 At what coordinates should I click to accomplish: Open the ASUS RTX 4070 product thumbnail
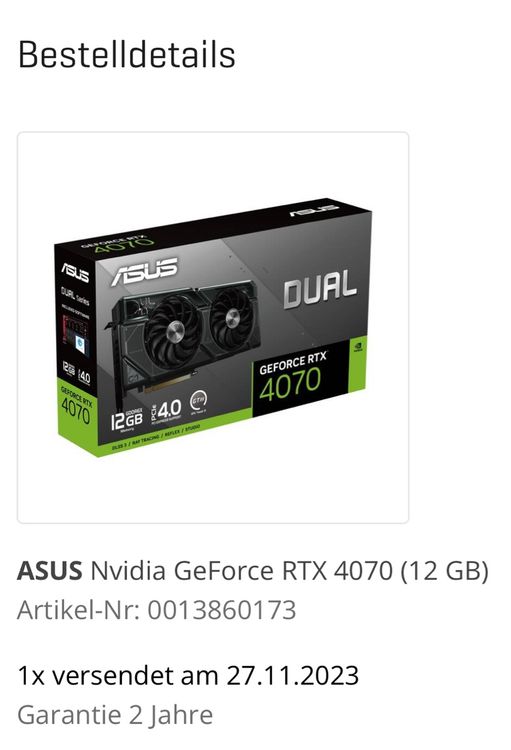point(213,328)
